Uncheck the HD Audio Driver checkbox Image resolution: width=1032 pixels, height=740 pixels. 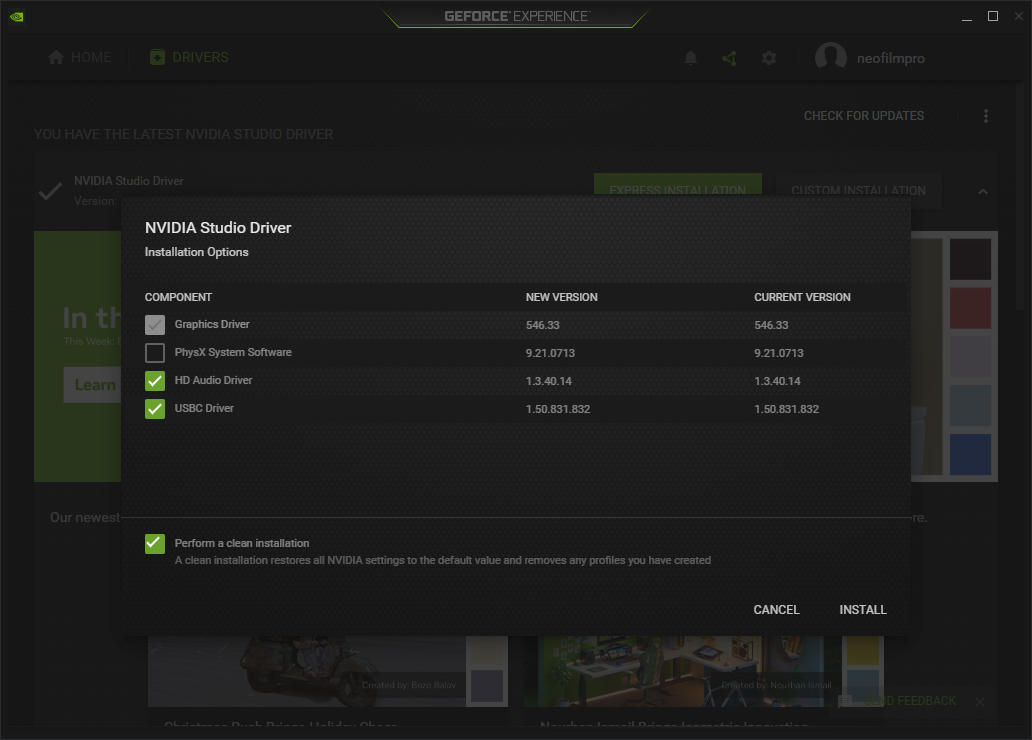tap(155, 381)
